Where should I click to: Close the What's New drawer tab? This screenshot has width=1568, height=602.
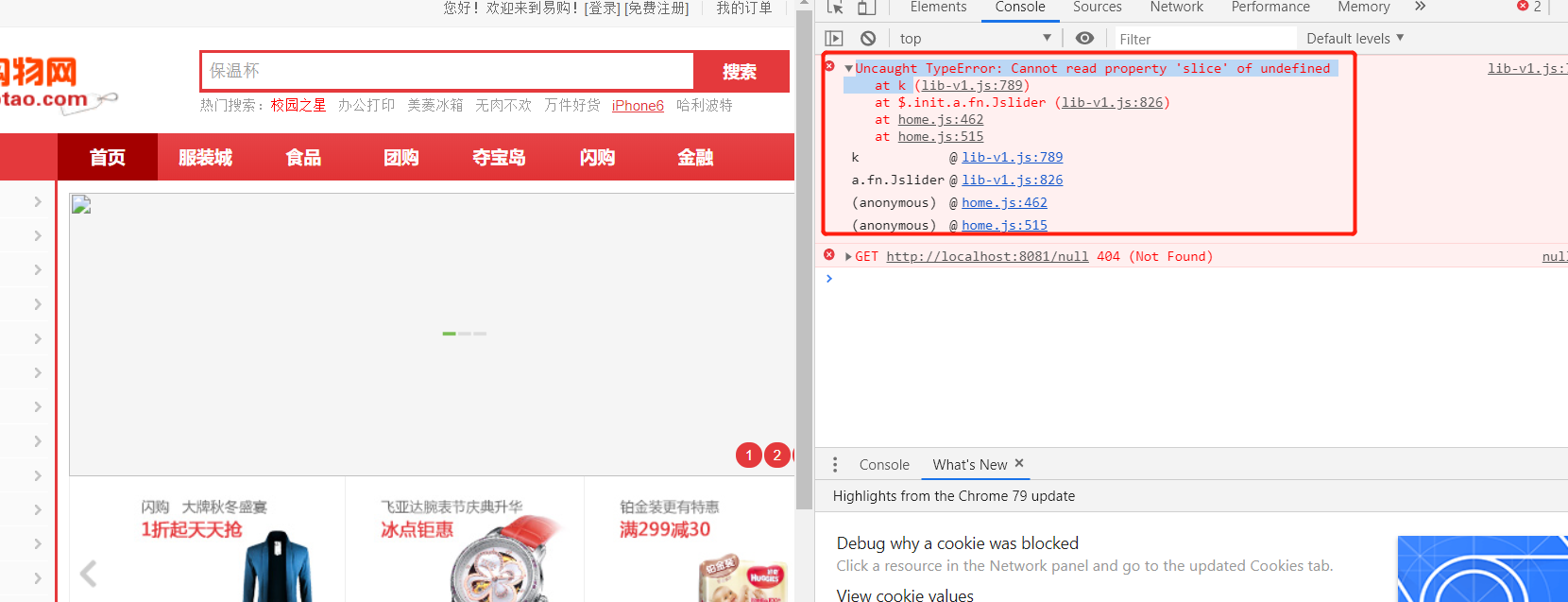(1019, 463)
